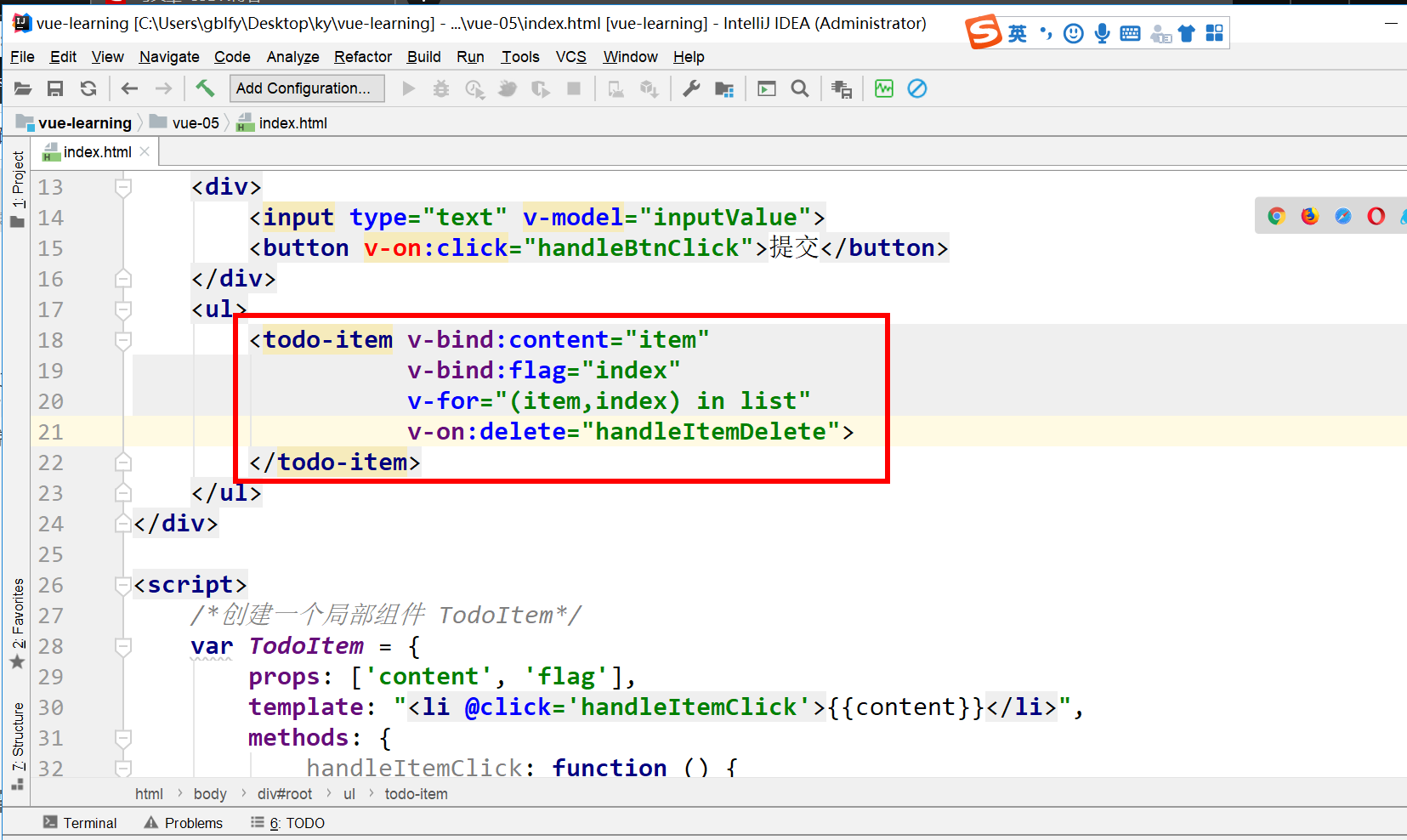Open the Sogou soft keyboard
The width and height of the screenshot is (1407, 840).
1131,33
